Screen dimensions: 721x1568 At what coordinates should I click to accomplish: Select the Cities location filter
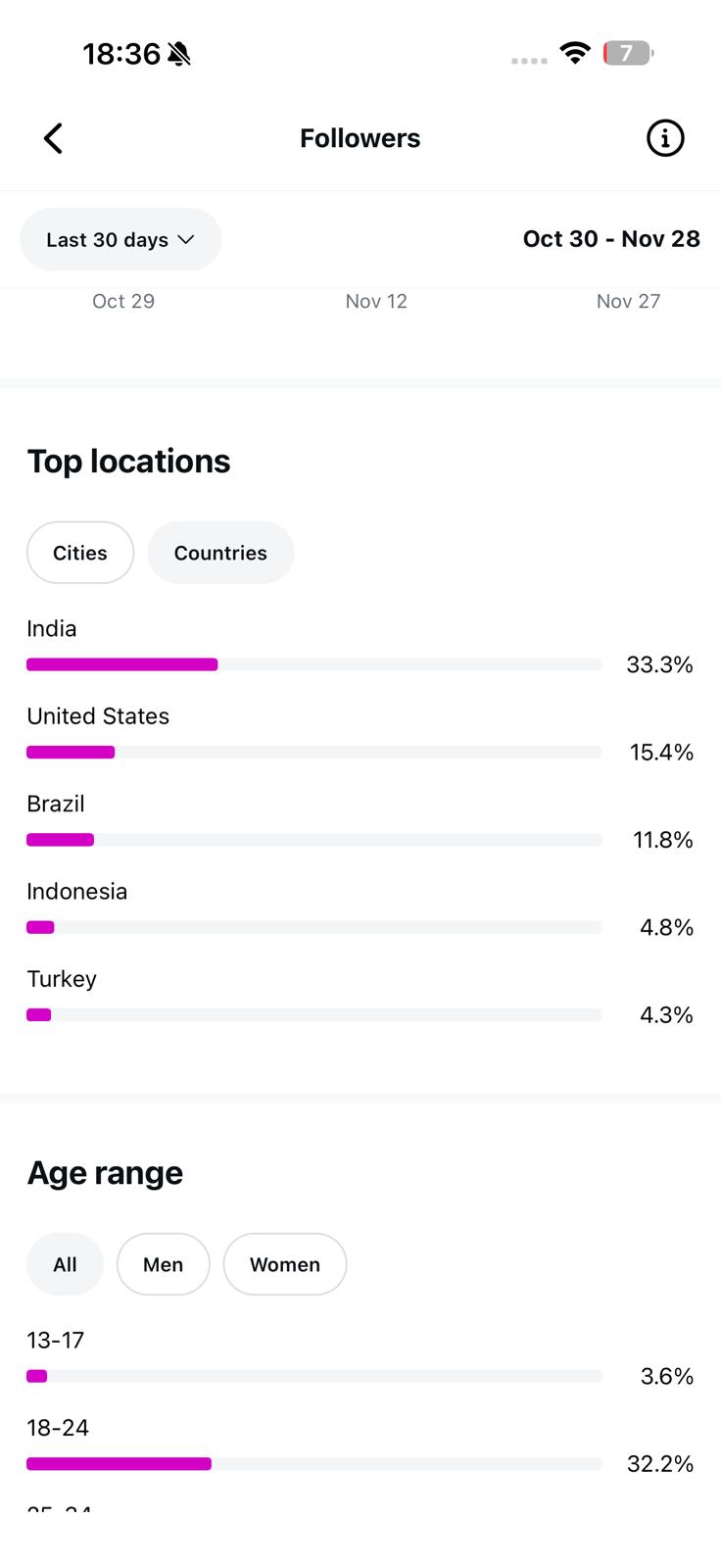pyautogui.click(x=80, y=553)
